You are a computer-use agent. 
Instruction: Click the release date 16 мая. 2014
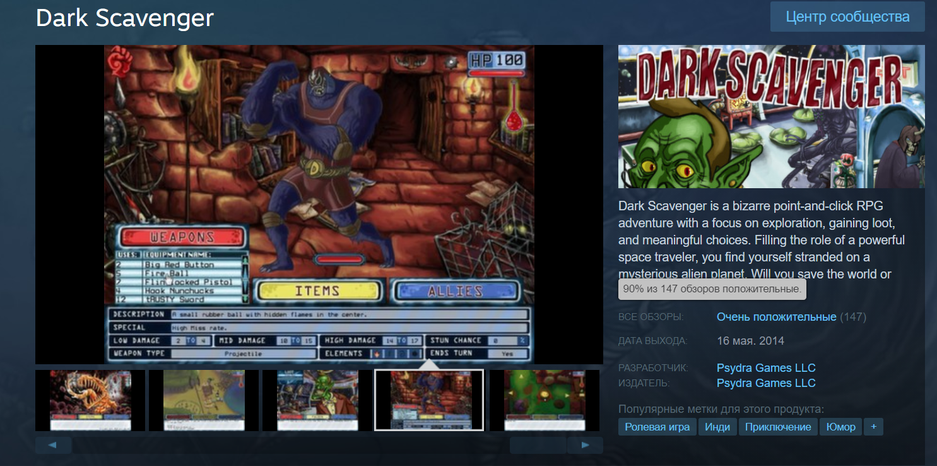pyautogui.click(x=751, y=341)
